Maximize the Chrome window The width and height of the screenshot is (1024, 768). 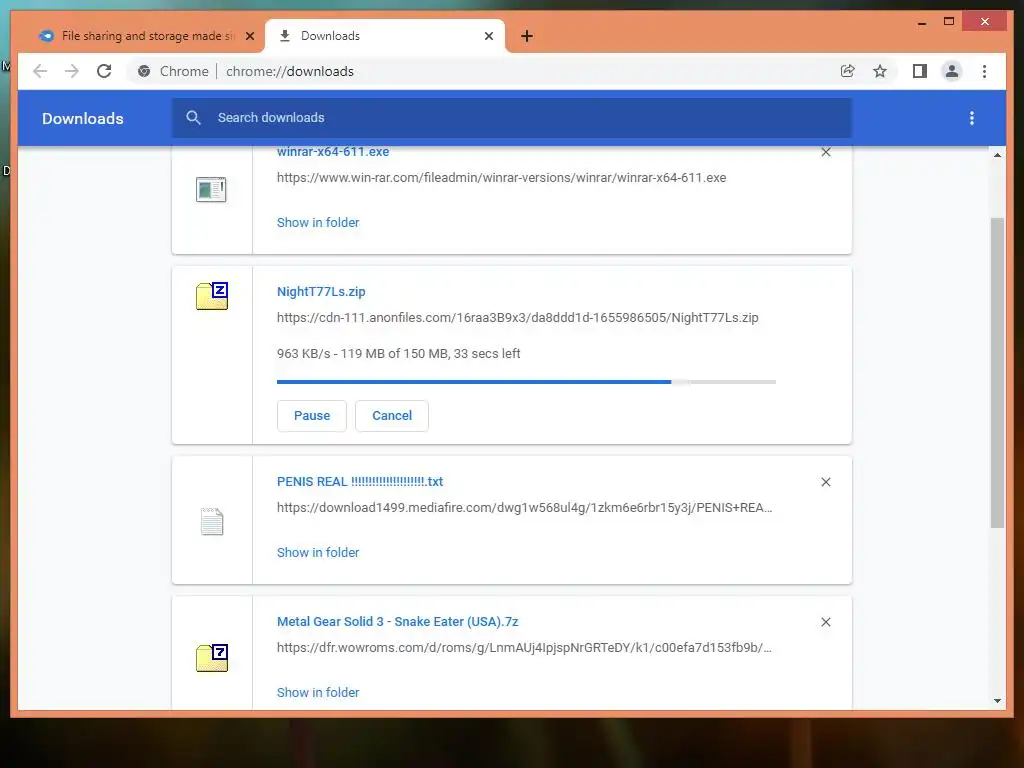point(949,22)
